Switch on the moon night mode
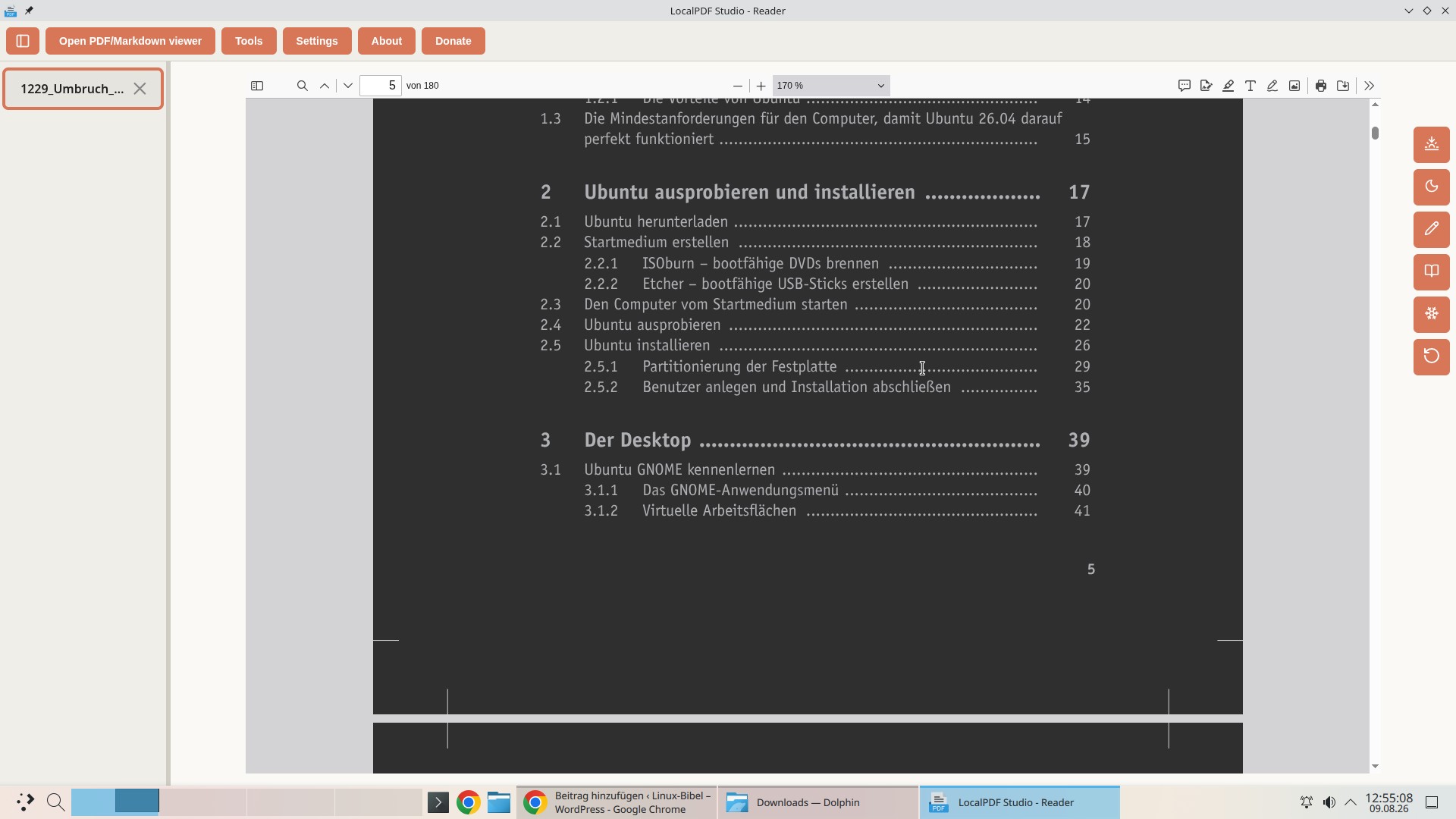The height and width of the screenshot is (819, 1456). click(x=1432, y=187)
